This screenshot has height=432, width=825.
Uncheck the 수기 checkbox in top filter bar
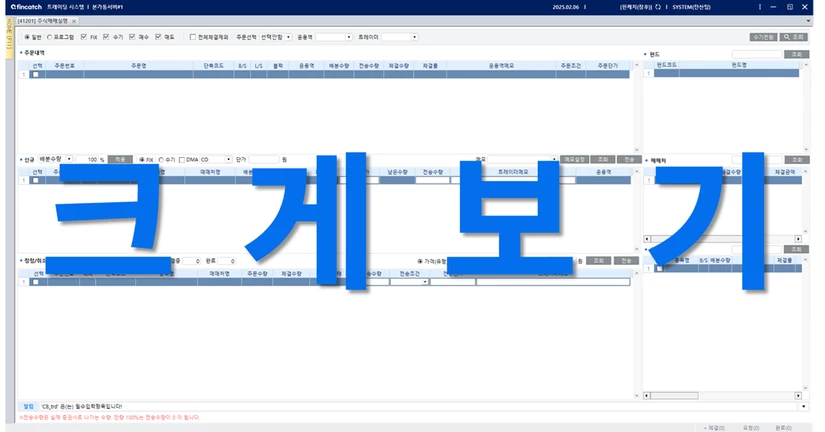click(106, 37)
